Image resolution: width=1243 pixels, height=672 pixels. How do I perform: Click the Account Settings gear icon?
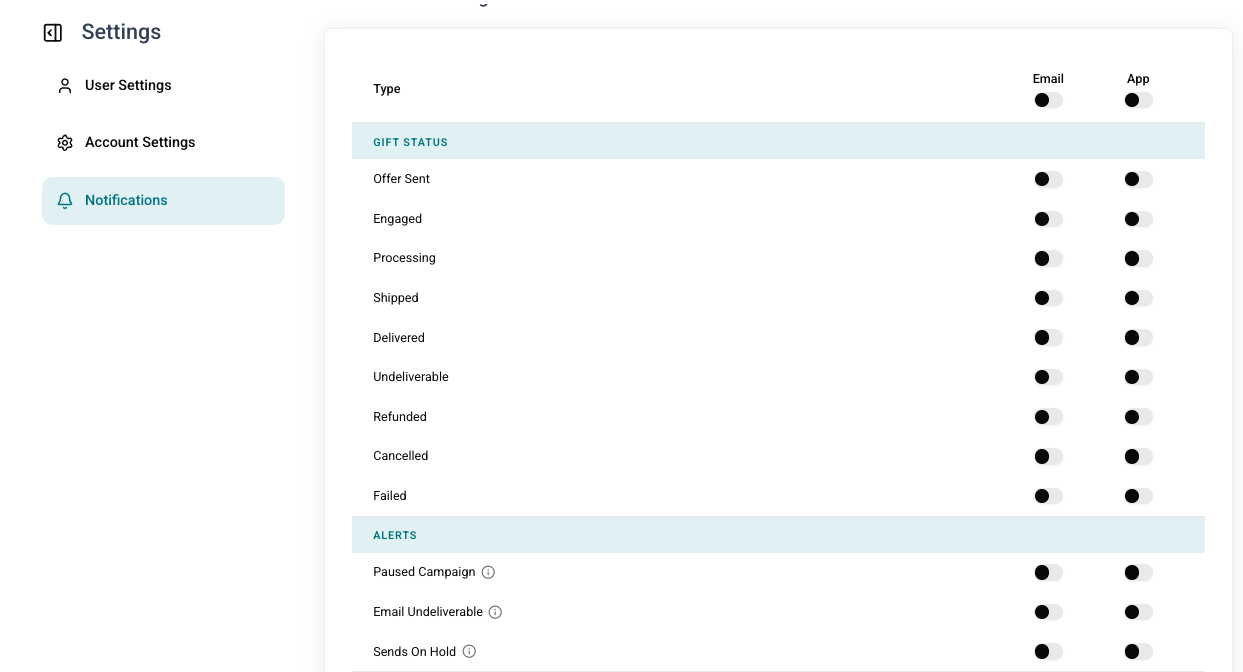click(65, 143)
